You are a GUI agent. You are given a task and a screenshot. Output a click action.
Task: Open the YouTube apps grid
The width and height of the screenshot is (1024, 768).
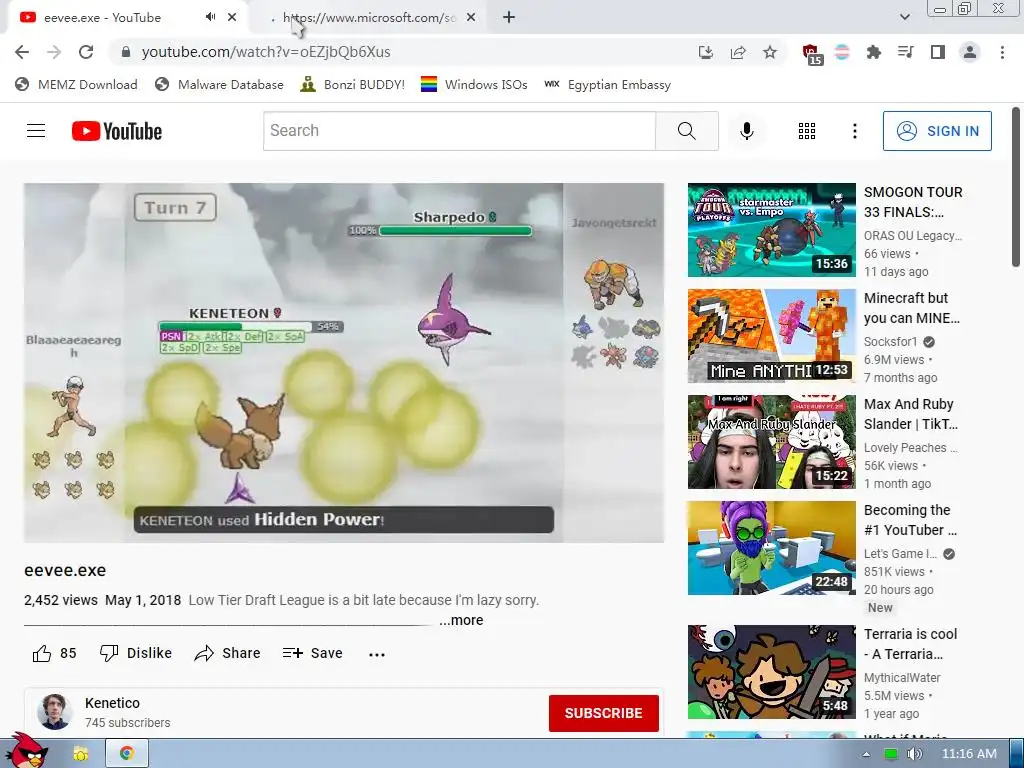click(807, 131)
